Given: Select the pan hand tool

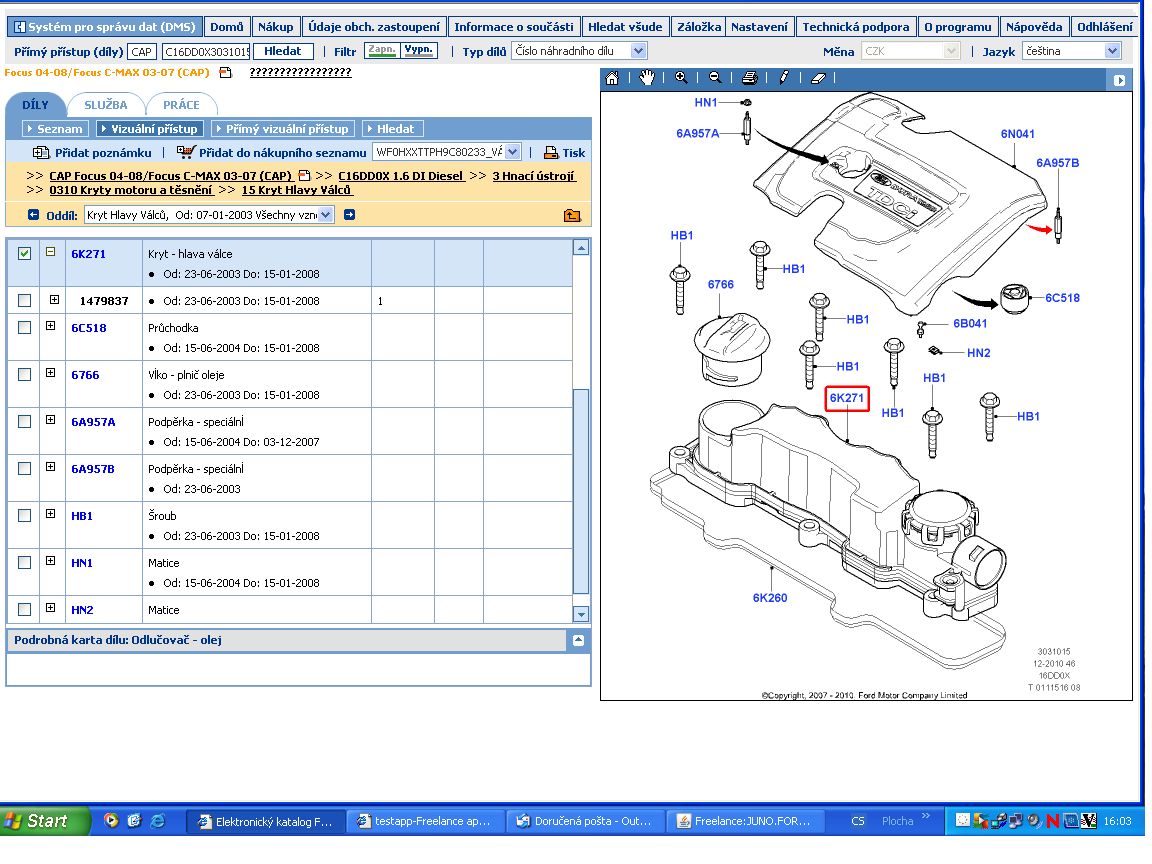Looking at the screenshot, I should point(647,78).
